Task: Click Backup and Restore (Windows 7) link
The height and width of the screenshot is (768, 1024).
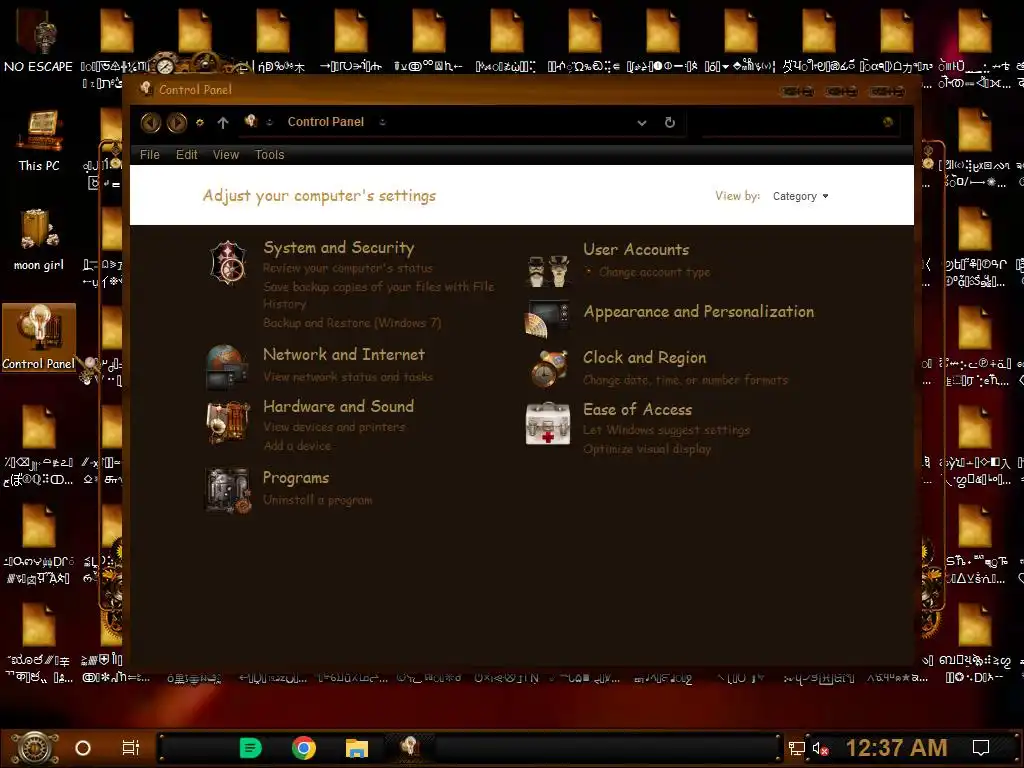Action: 352,323
